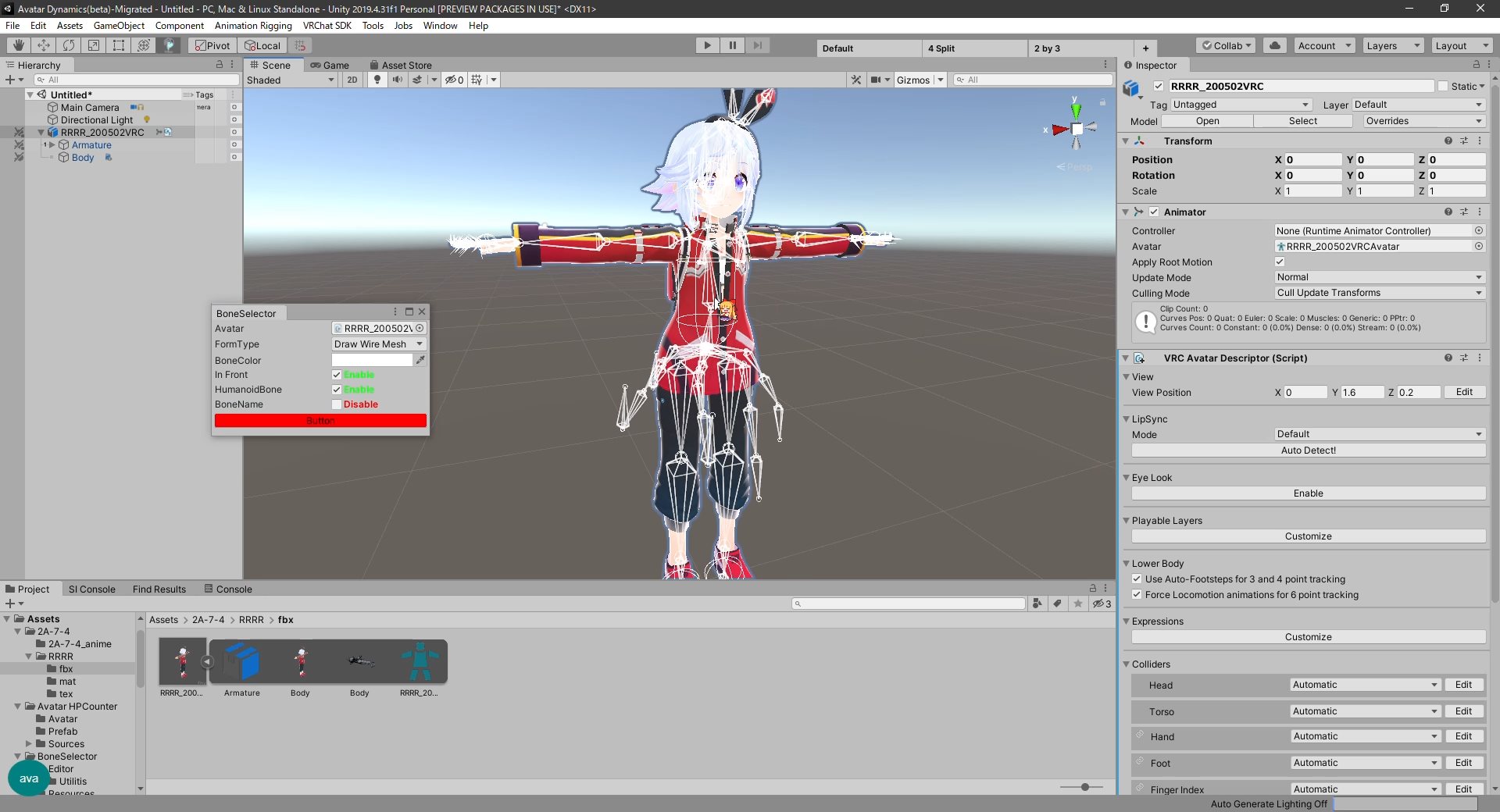The width and height of the screenshot is (1500, 812).
Task: Pick bone color with eyedropper
Action: (x=420, y=360)
